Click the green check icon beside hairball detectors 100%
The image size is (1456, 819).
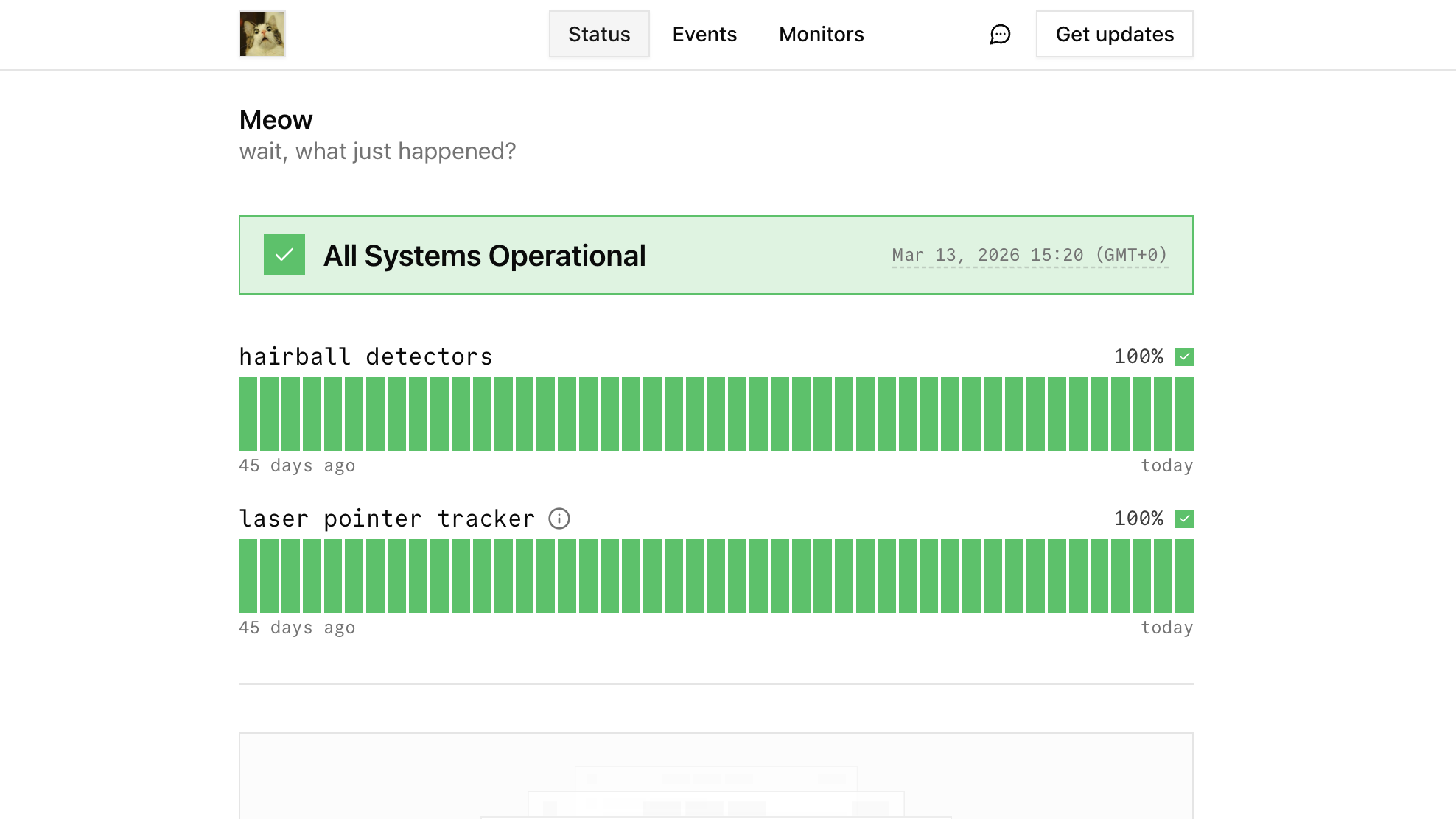pos(1186,356)
